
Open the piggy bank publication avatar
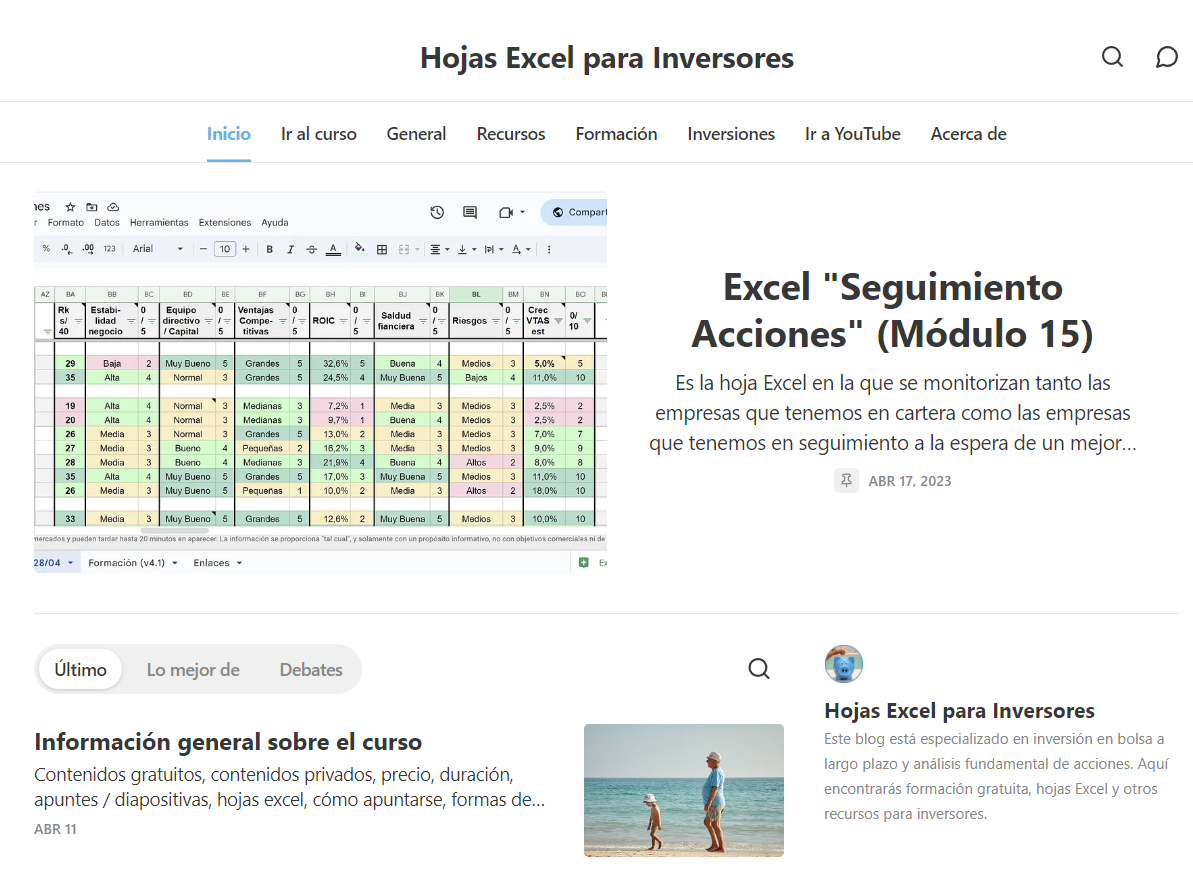pos(844,664)
